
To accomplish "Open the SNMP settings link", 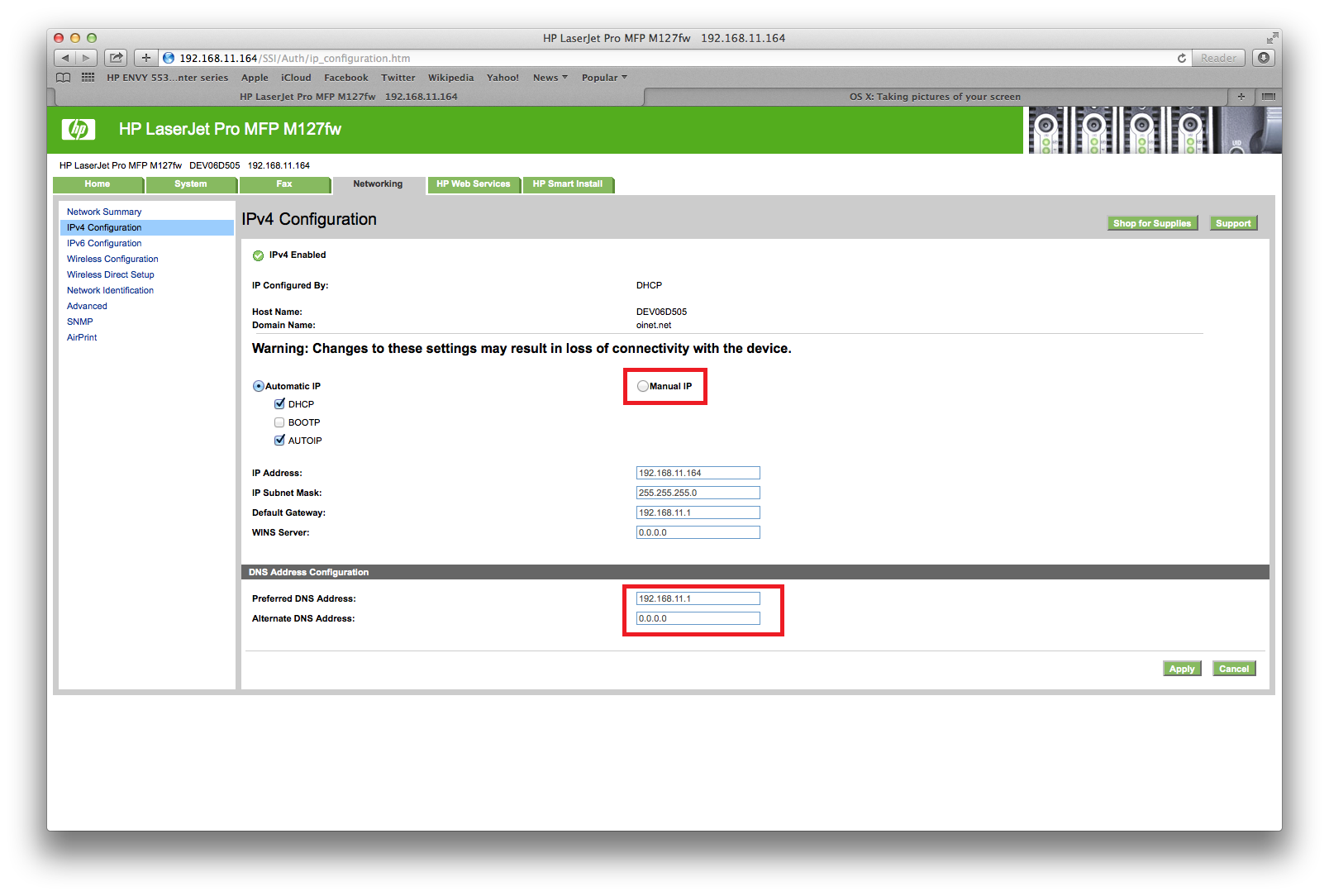I will [x=80, y=322].
